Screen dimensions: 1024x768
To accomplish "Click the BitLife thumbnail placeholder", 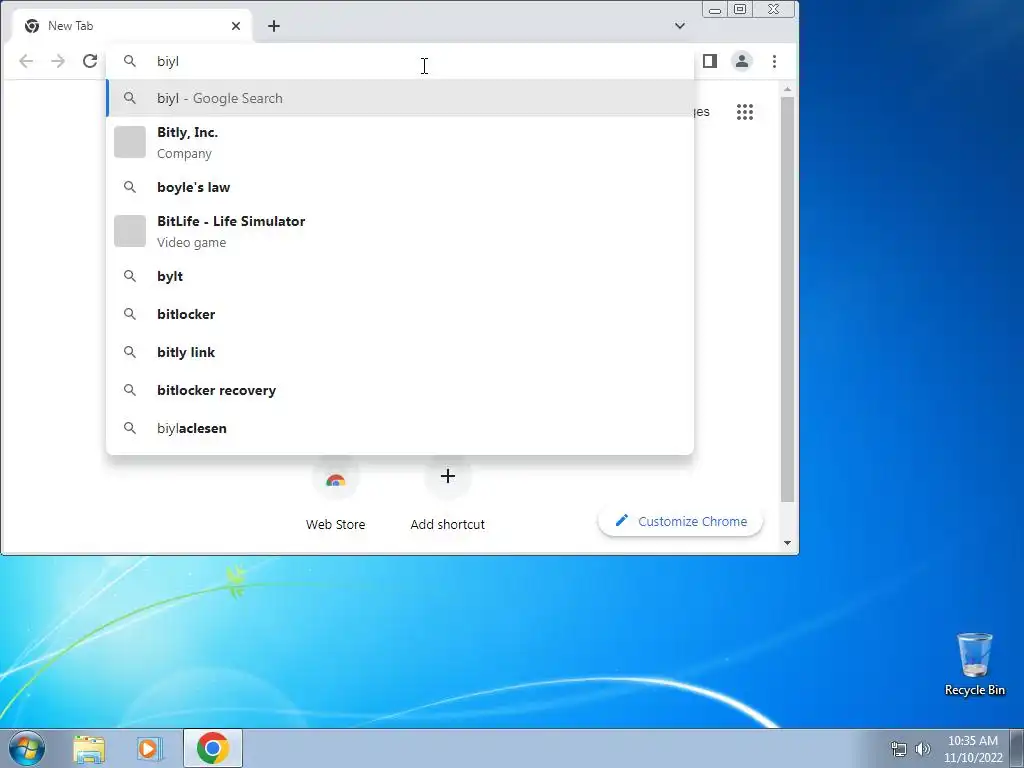I will pos(130,231).
